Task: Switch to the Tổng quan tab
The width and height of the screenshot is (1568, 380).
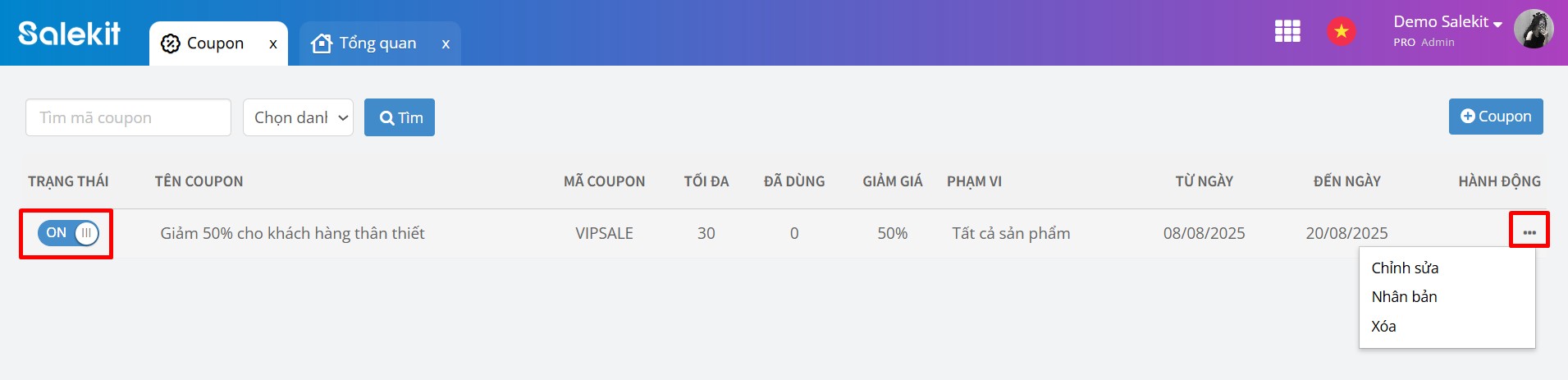Action: click(377, 43)
